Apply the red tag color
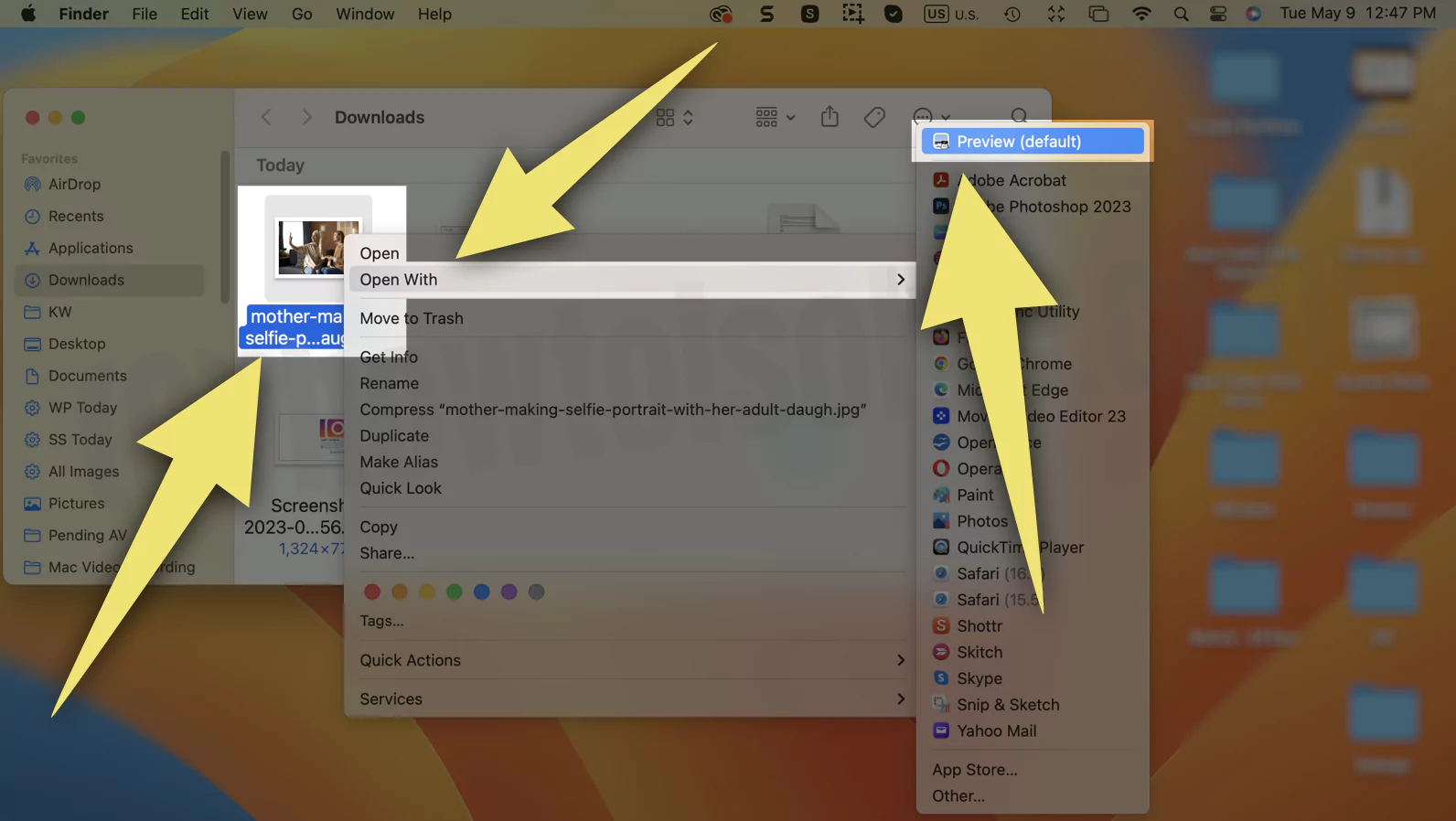 (x=372, y=592)
